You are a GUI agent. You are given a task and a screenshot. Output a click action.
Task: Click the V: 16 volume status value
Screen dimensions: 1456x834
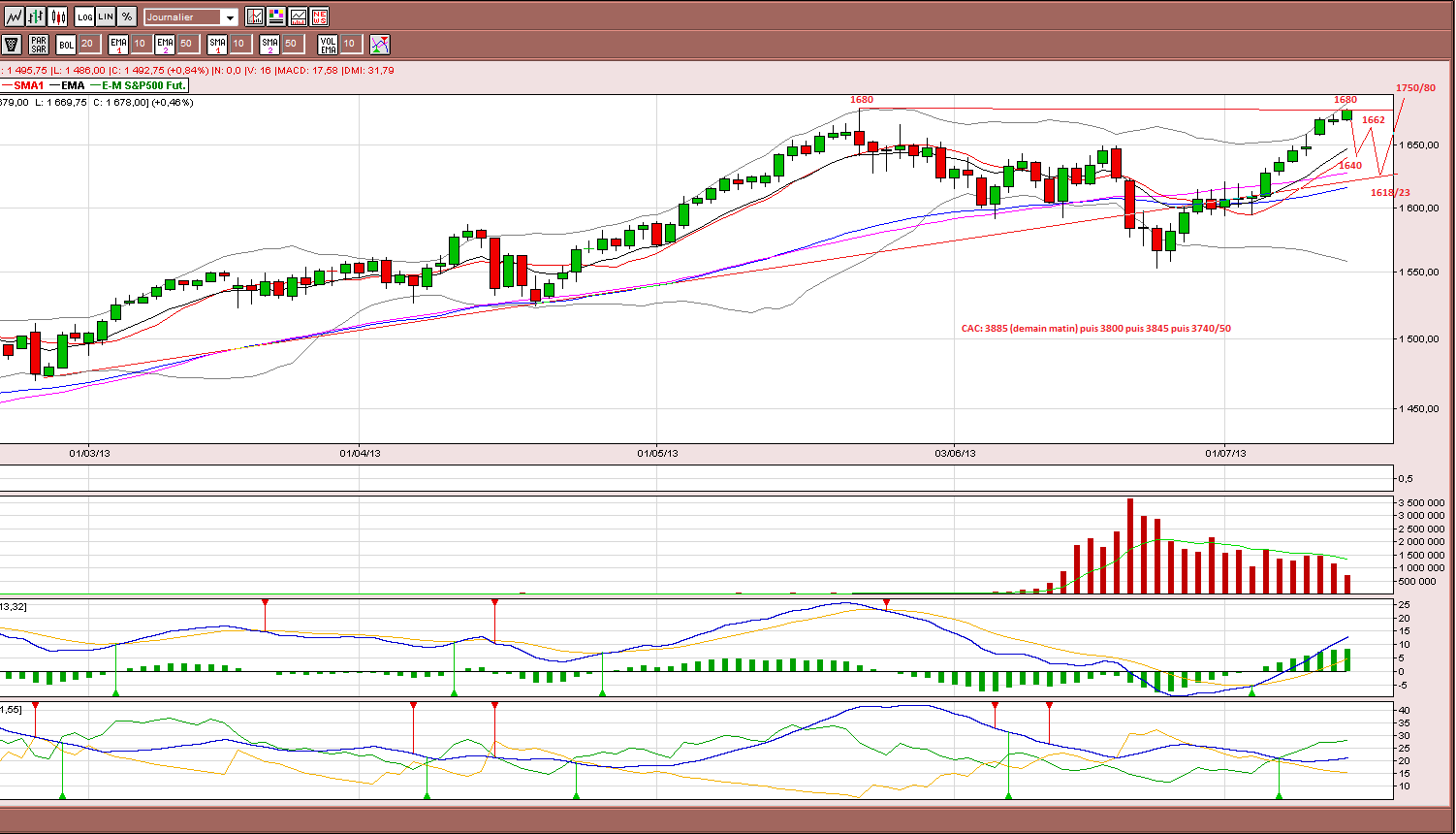coord(259,70)
